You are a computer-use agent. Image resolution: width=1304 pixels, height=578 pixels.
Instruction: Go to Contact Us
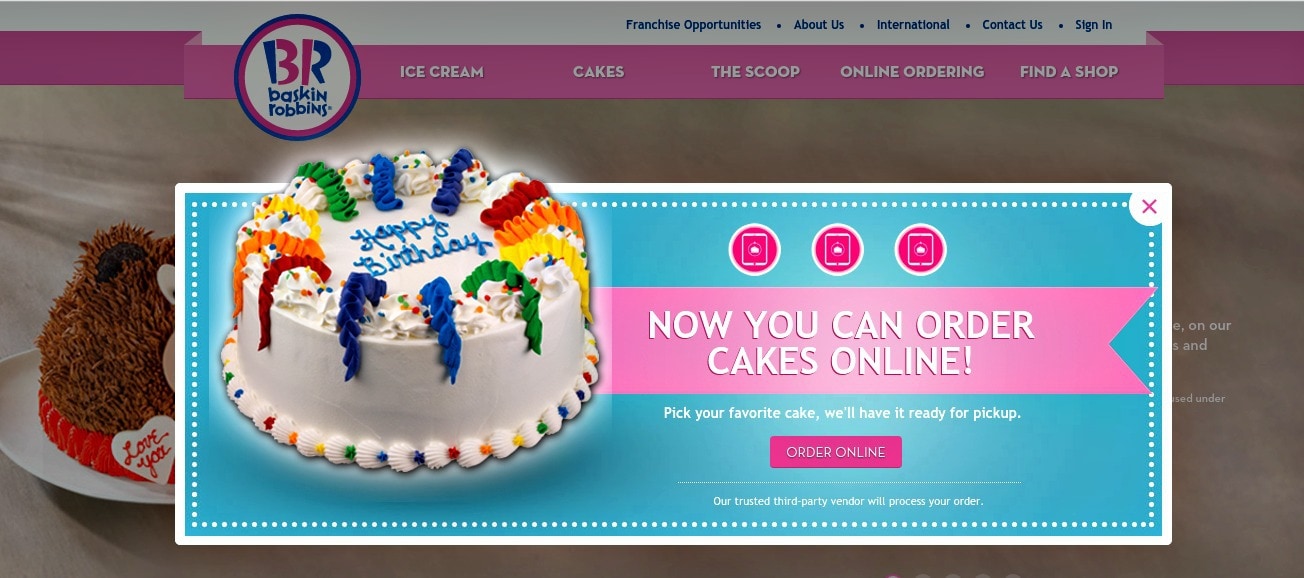coord(1012,25)
